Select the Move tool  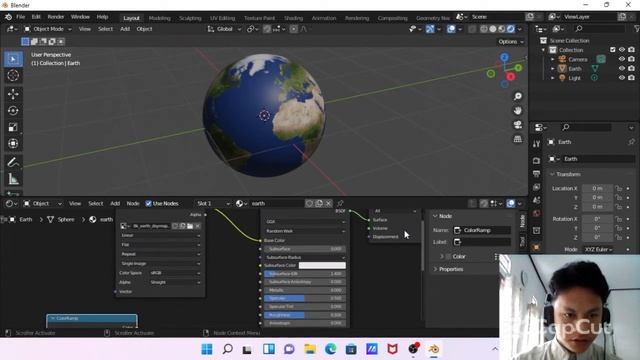coord(13,94)
